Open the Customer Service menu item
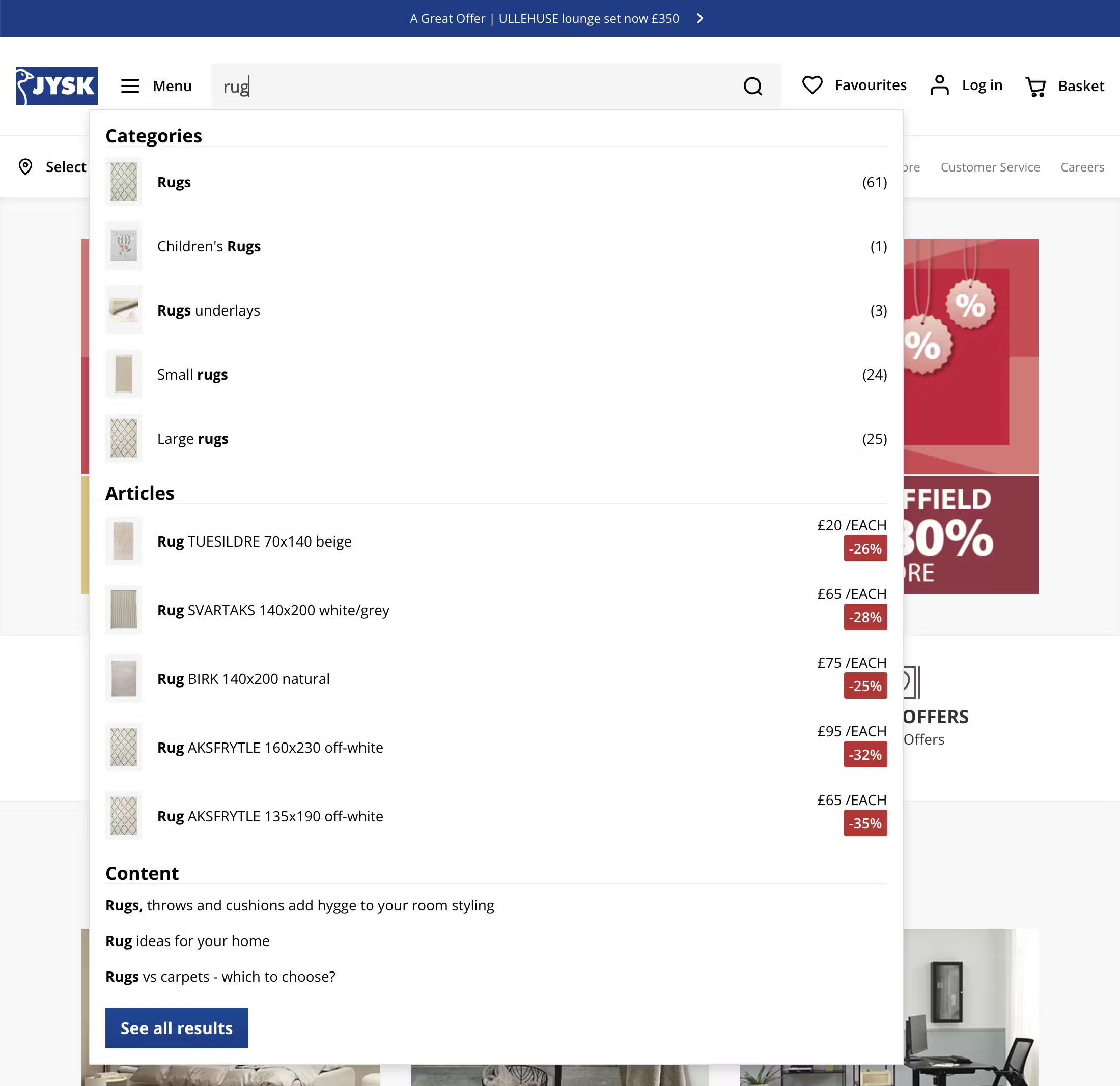1120x1086 pixels. point(990,167)
